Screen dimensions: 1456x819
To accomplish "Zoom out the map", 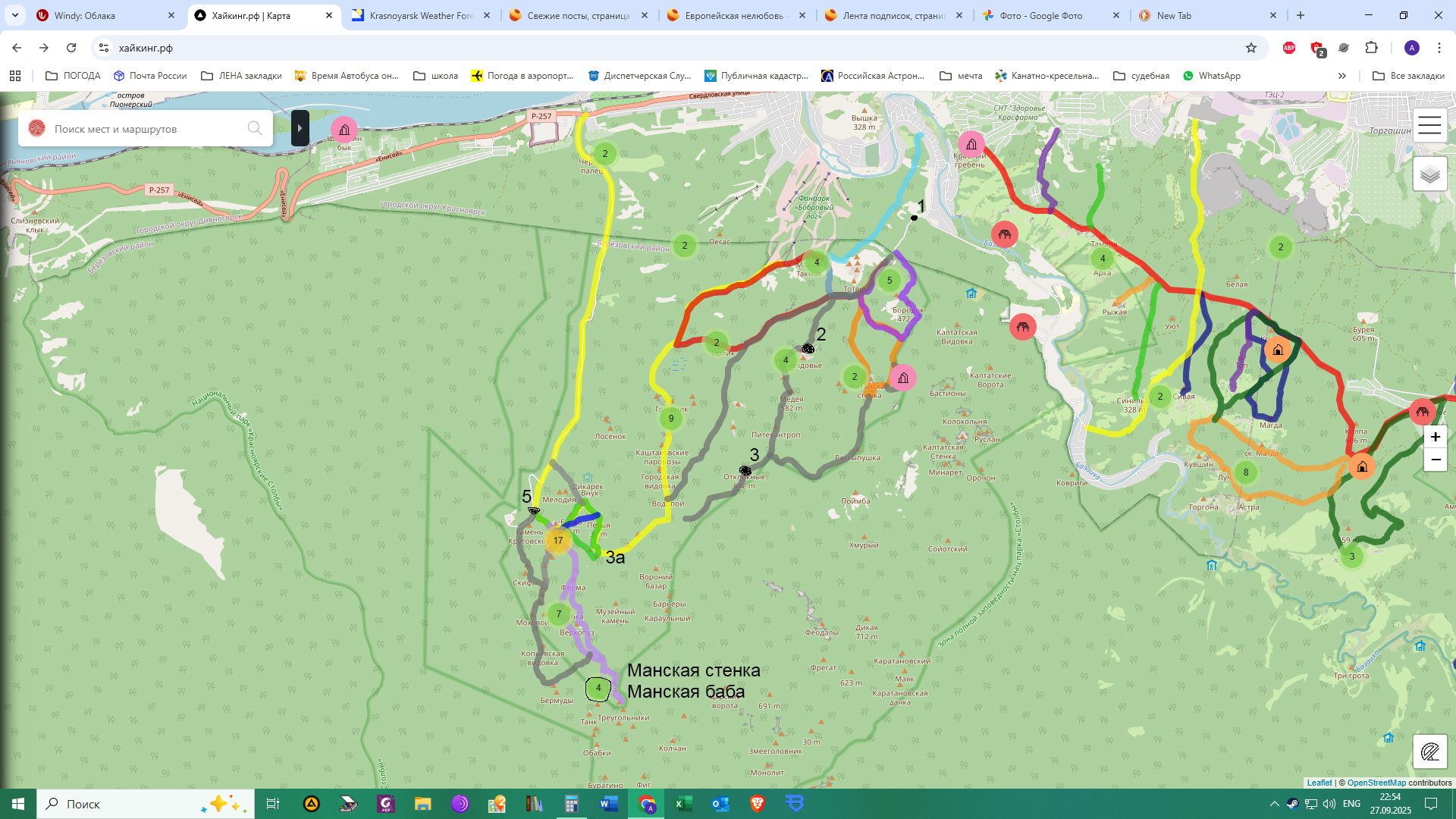I will 1435,460.
